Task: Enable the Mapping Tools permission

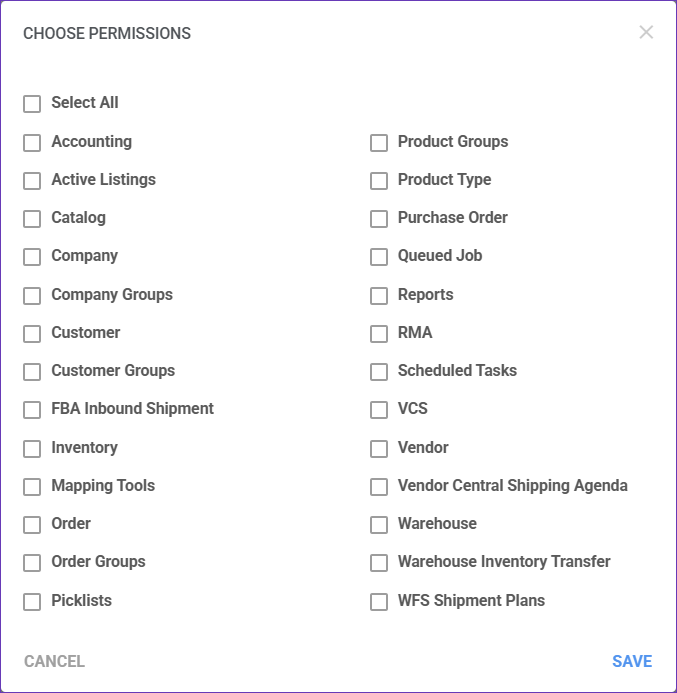Action: point(32,487)
